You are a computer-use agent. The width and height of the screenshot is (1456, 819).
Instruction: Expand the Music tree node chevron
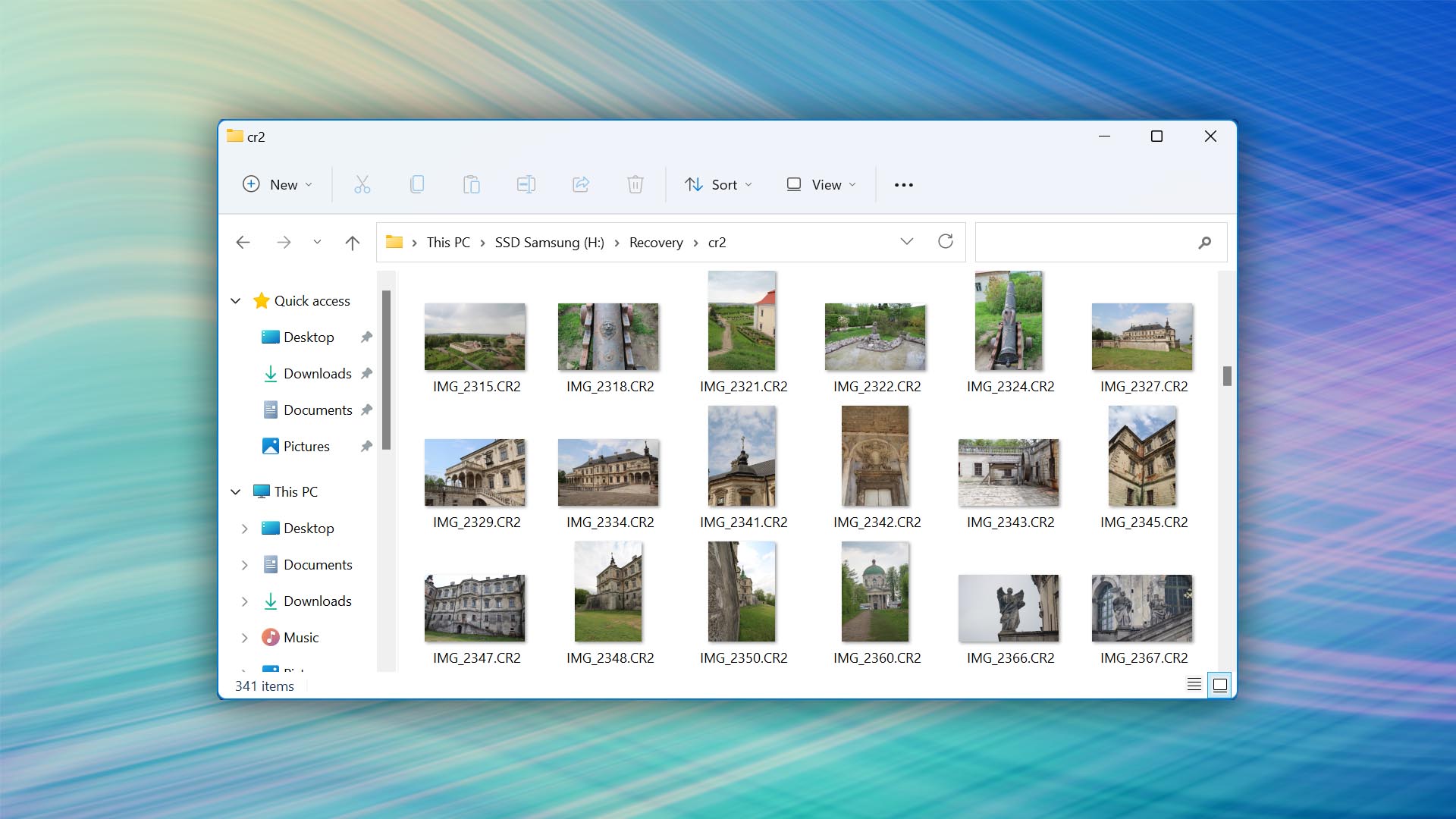pyautogui.click(x=244, y=638)
